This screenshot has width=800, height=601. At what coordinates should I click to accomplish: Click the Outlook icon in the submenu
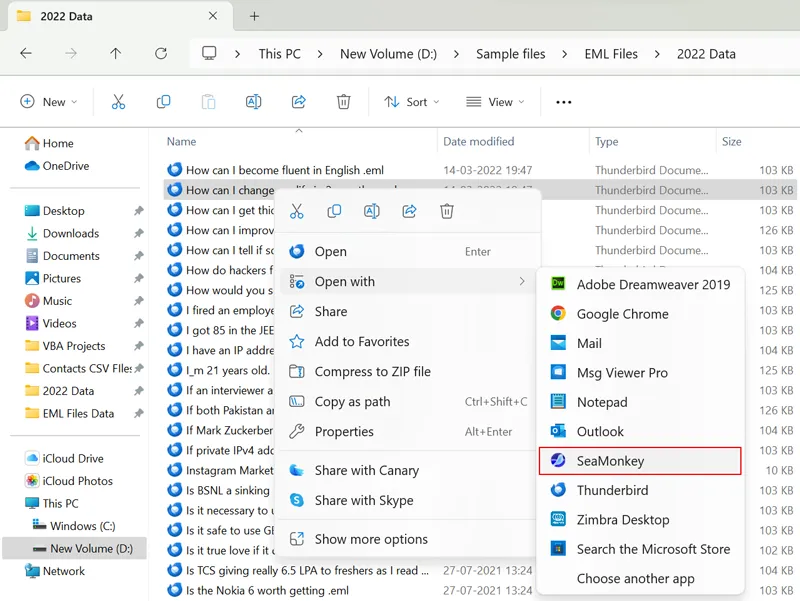click(558, 431)
